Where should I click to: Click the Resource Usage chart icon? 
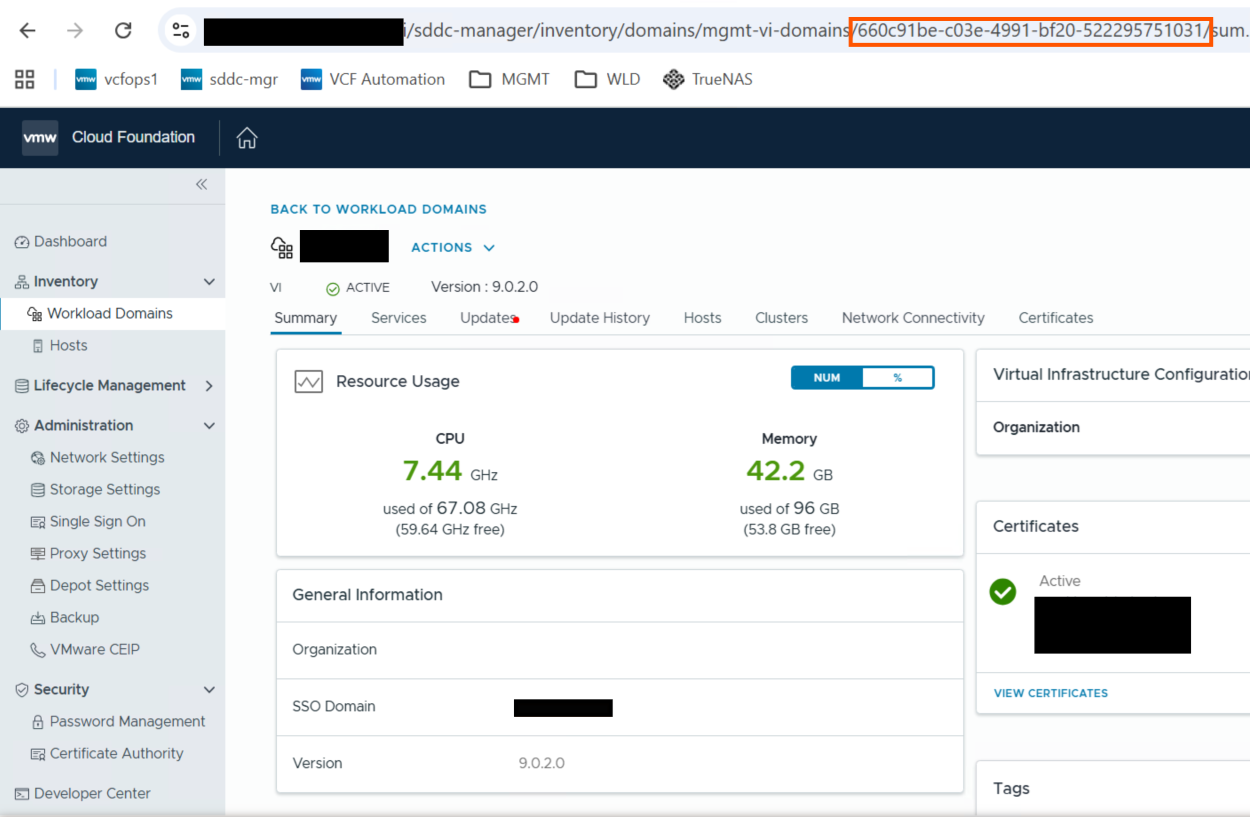coord(308,381)
